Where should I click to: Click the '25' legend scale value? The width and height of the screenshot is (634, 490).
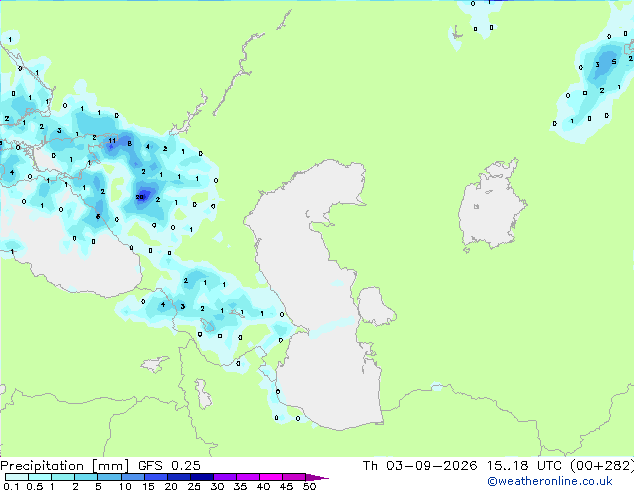tap(194, 486)
